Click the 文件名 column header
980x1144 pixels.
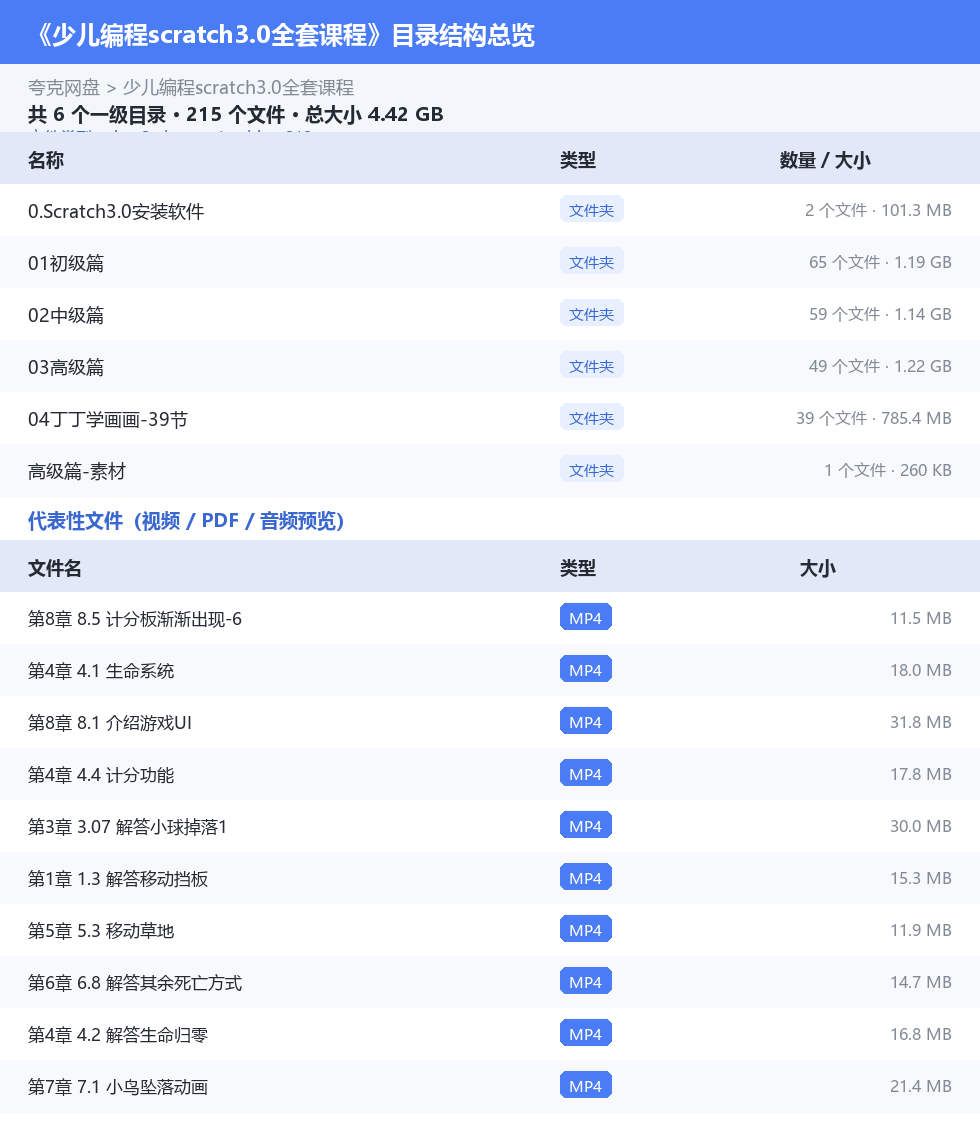(x=55, y=568)
